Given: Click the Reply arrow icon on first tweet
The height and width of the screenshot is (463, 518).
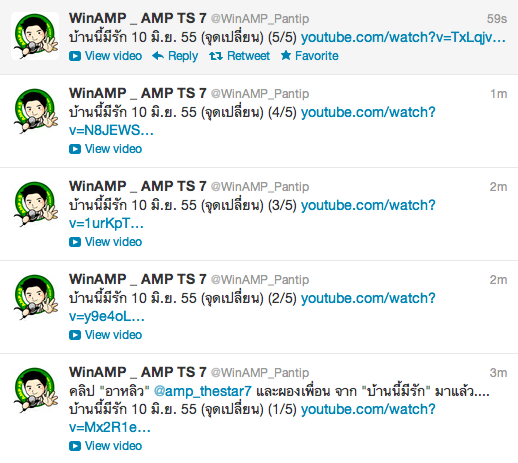Looking at the screenshot, I should (x=158, y=56).
